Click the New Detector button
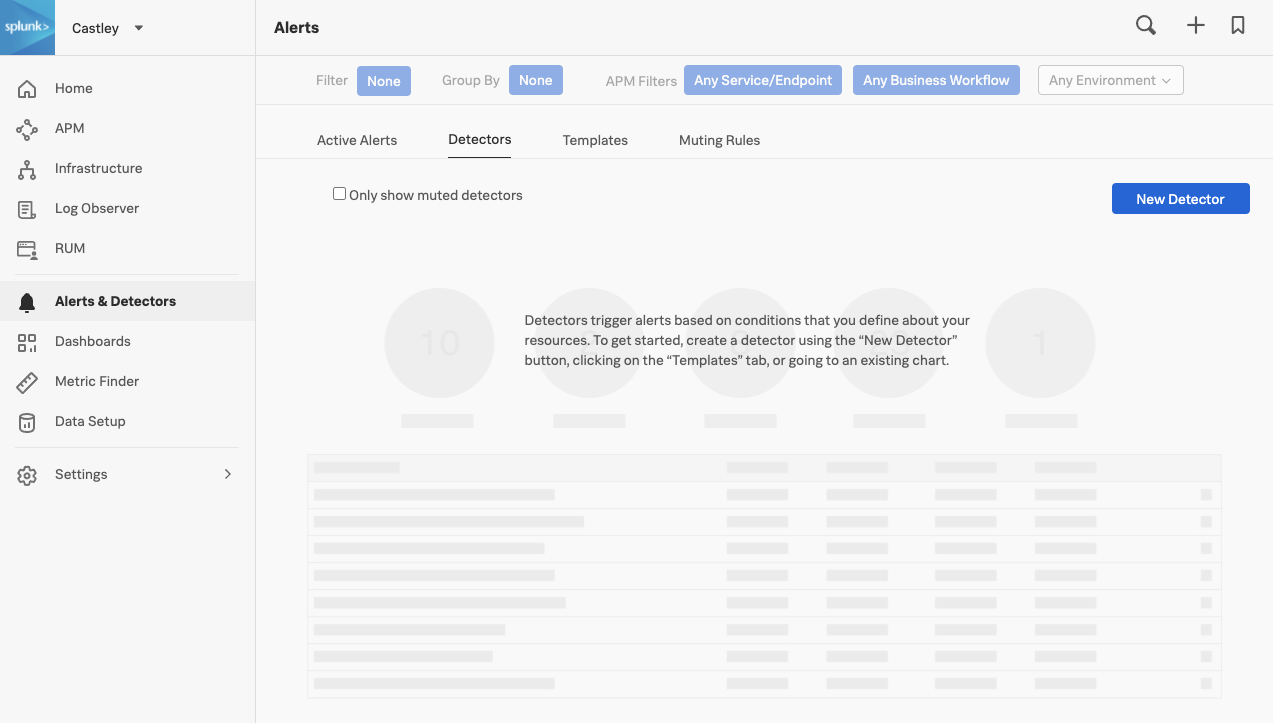 1180,199
